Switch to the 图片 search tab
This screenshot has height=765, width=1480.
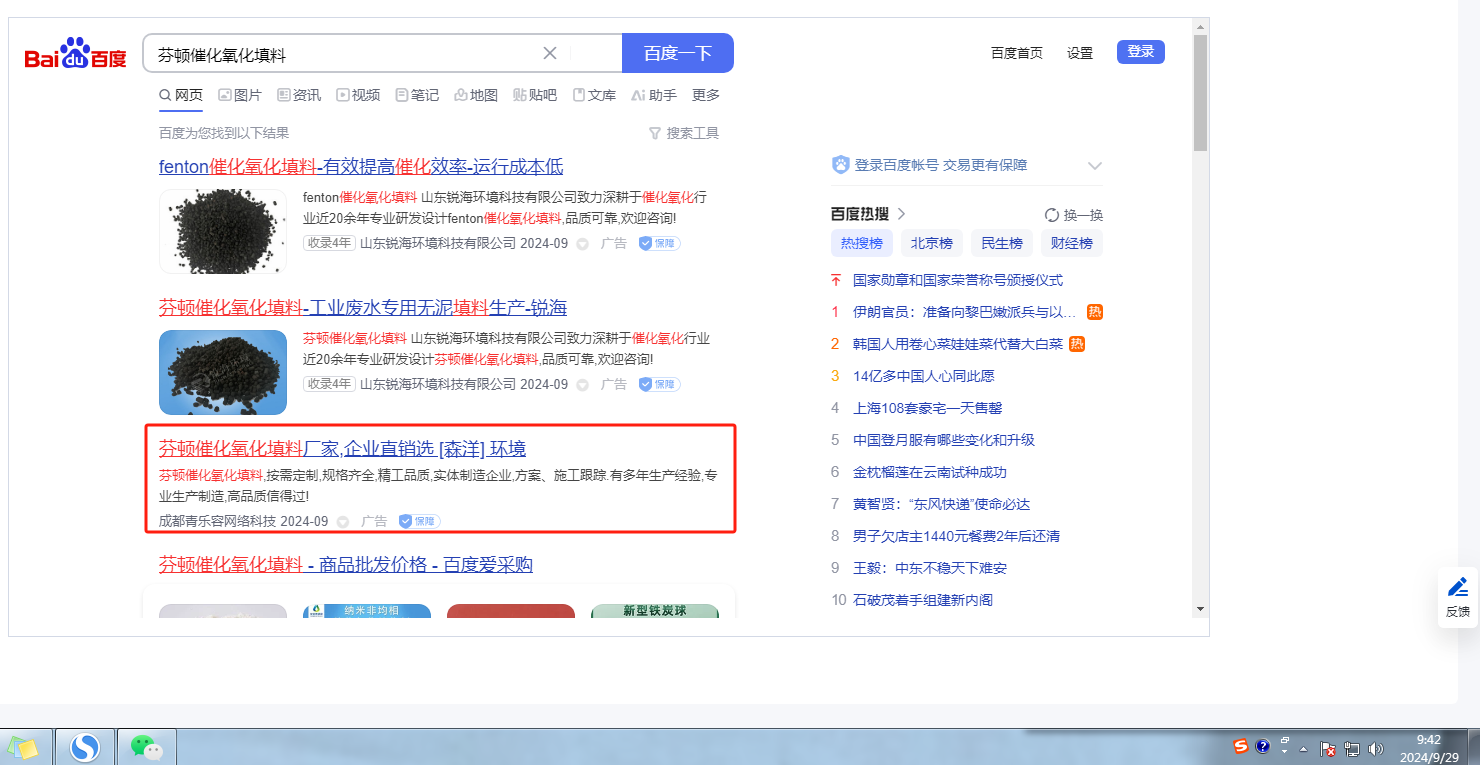[x=240, y=95]
